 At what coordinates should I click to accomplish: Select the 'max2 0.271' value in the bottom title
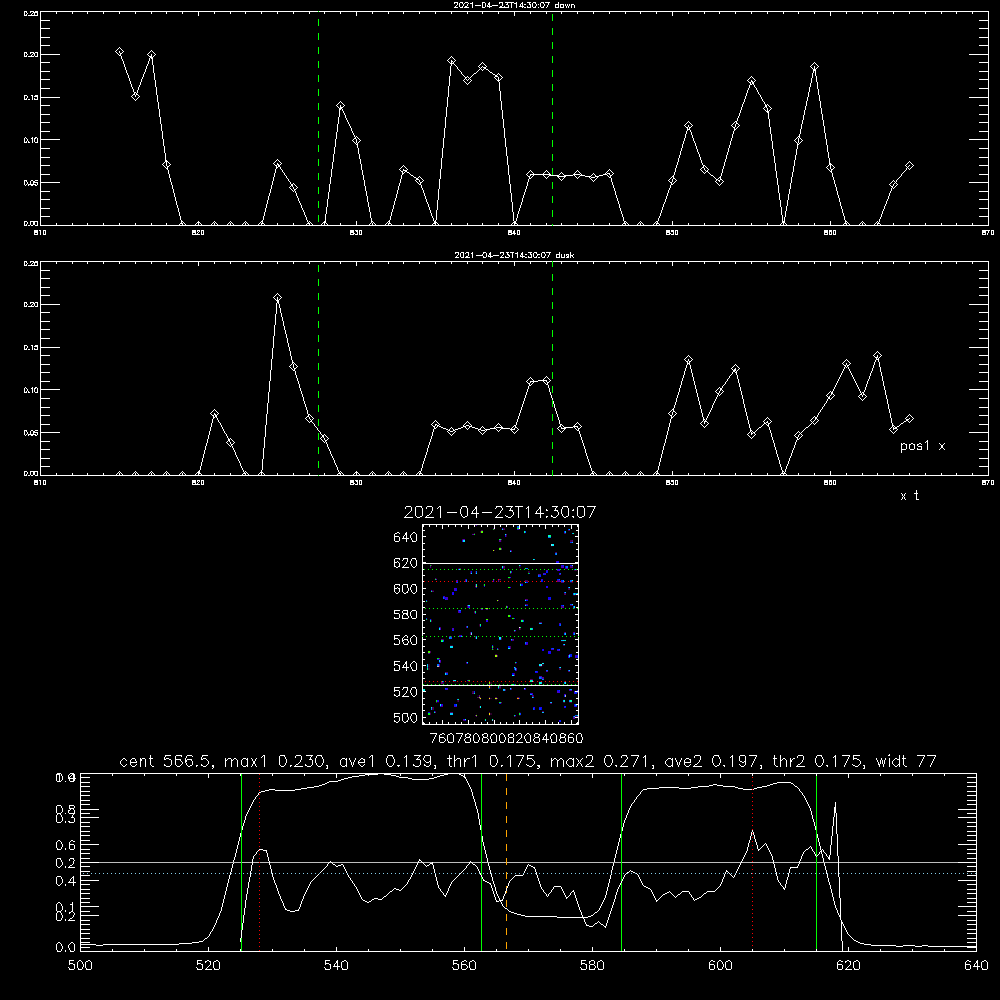coord(602,761)
